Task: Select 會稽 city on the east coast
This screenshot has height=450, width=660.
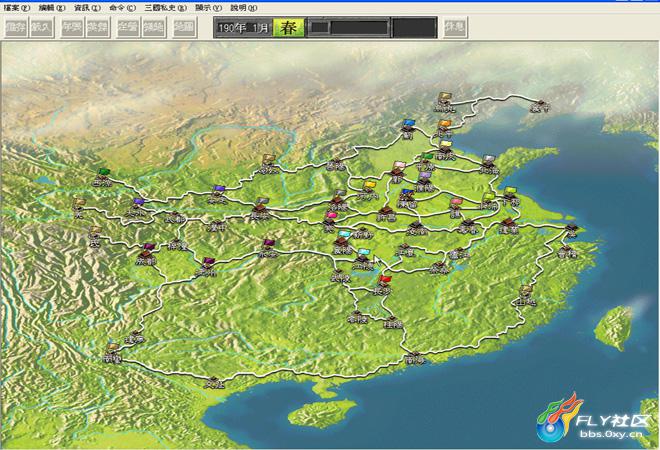Action: 567,252
